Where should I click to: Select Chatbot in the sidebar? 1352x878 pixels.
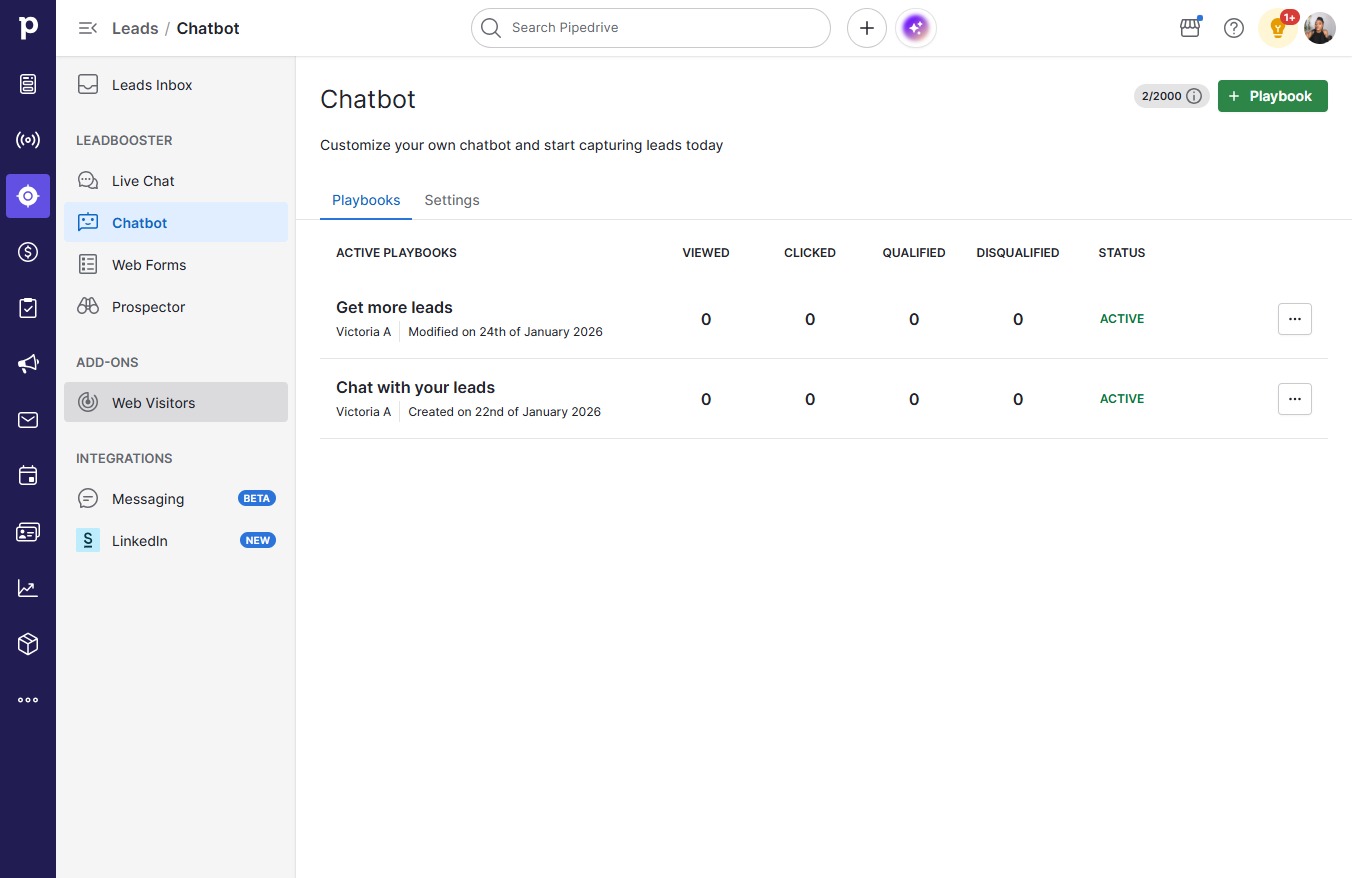click(x=176, y=223)
